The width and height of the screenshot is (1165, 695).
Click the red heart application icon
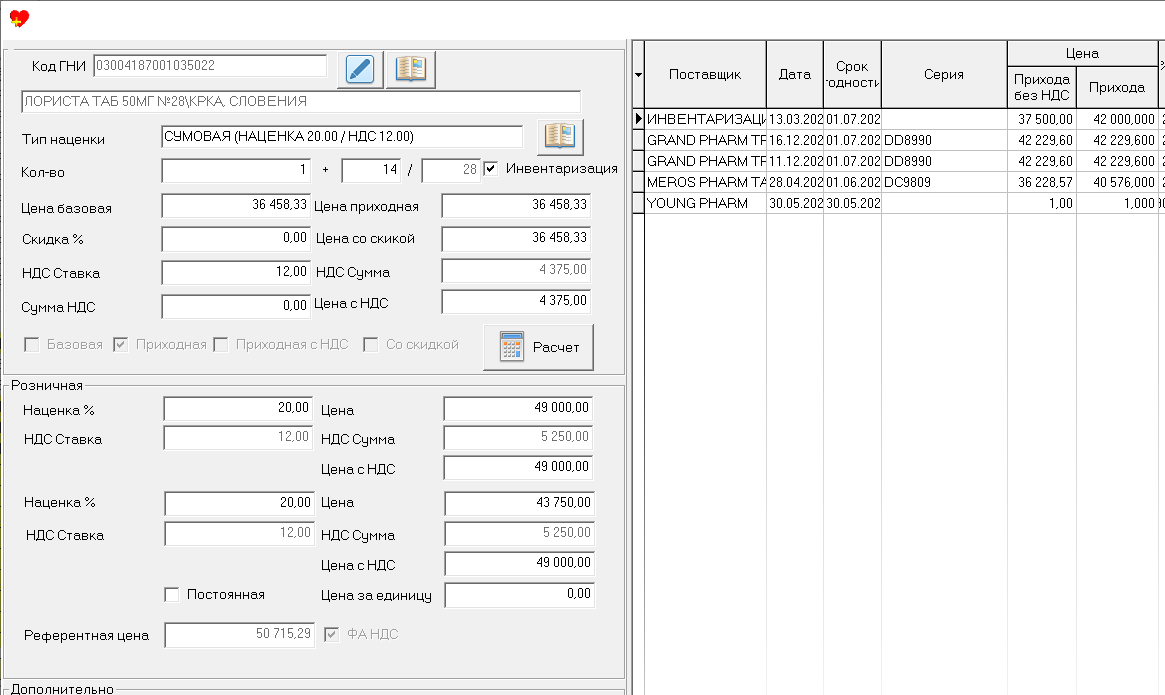coord(19,18)
